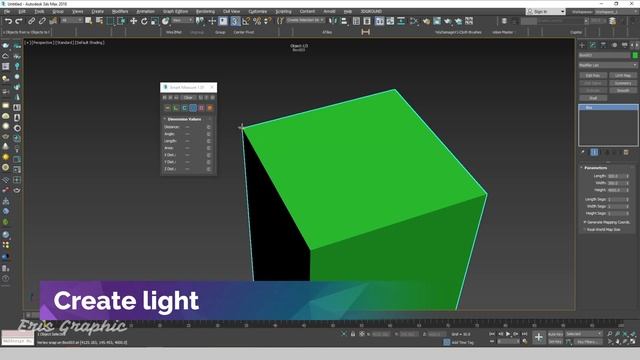
Task: Click the Smooth modifier button
Action: (x=623, y=90)
